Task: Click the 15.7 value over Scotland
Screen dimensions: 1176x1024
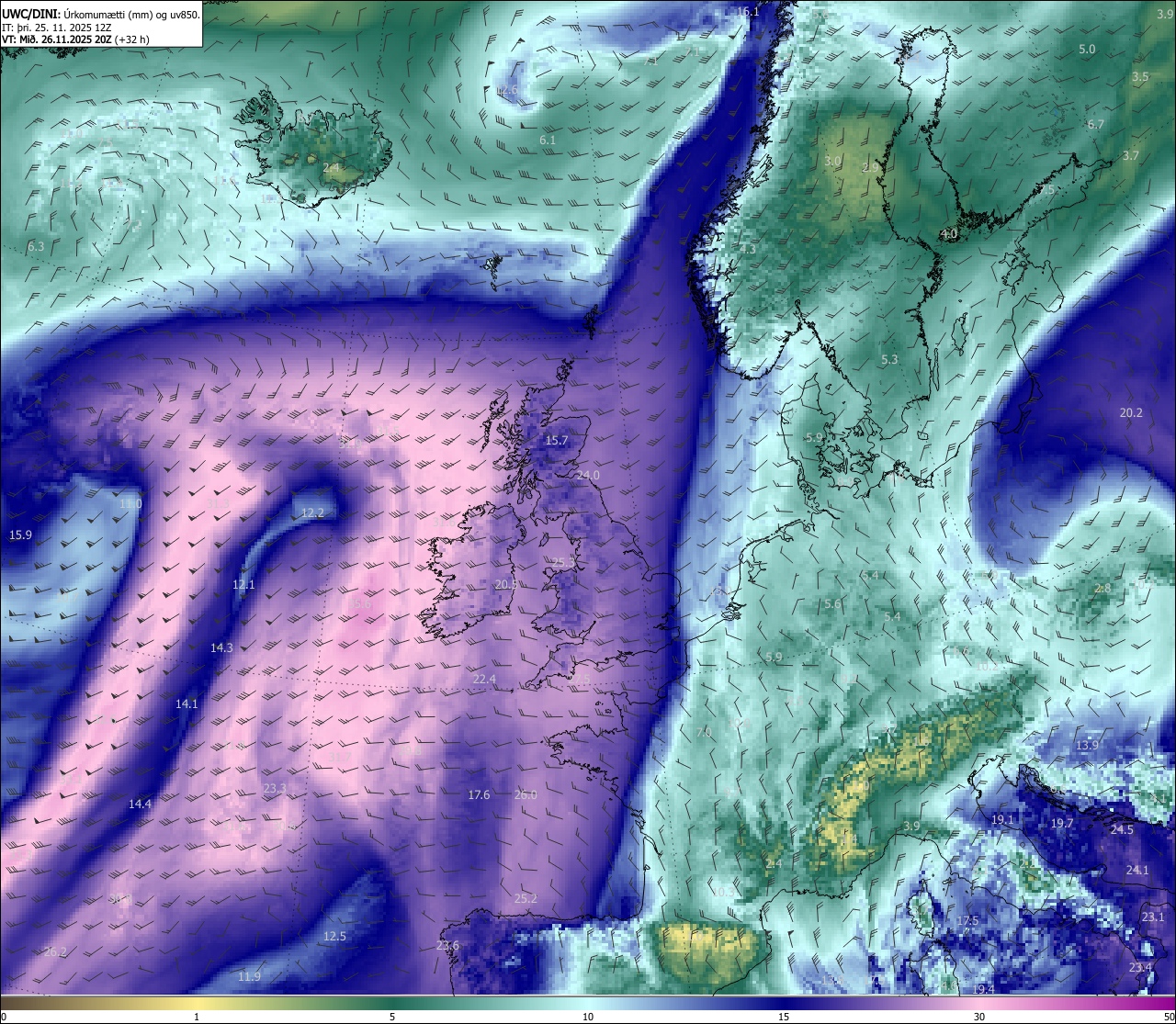Action: pos(557,441)
